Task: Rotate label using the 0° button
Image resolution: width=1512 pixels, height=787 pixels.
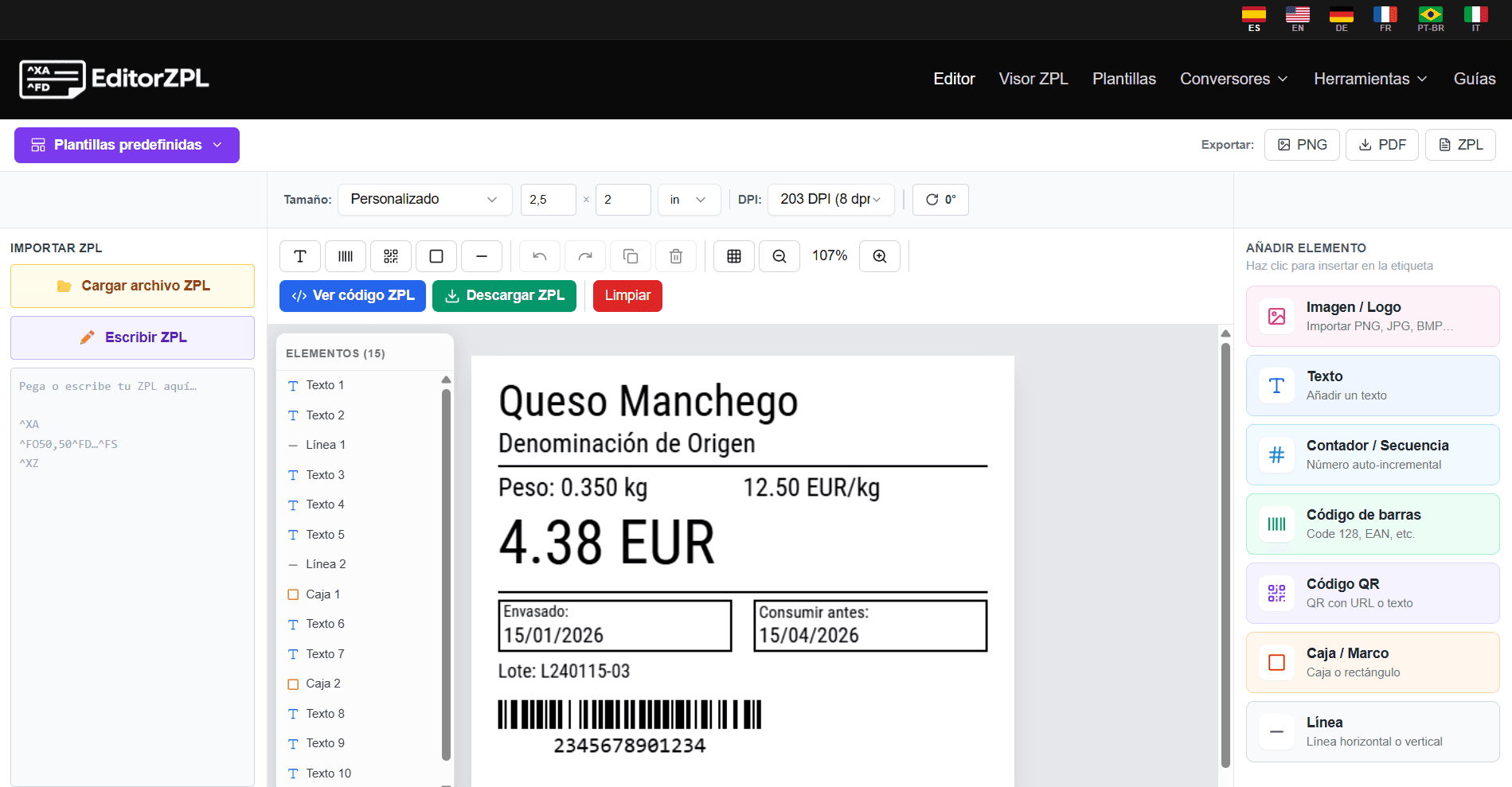Action: click(940, 200)
